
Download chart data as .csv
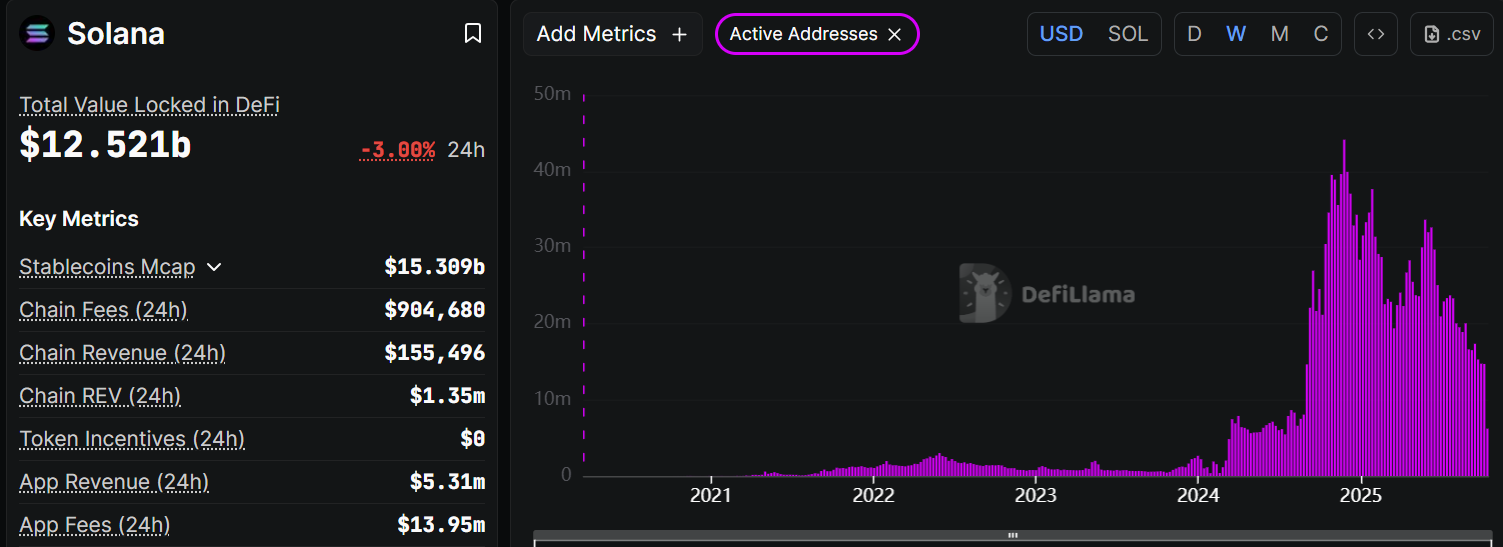1451,34
